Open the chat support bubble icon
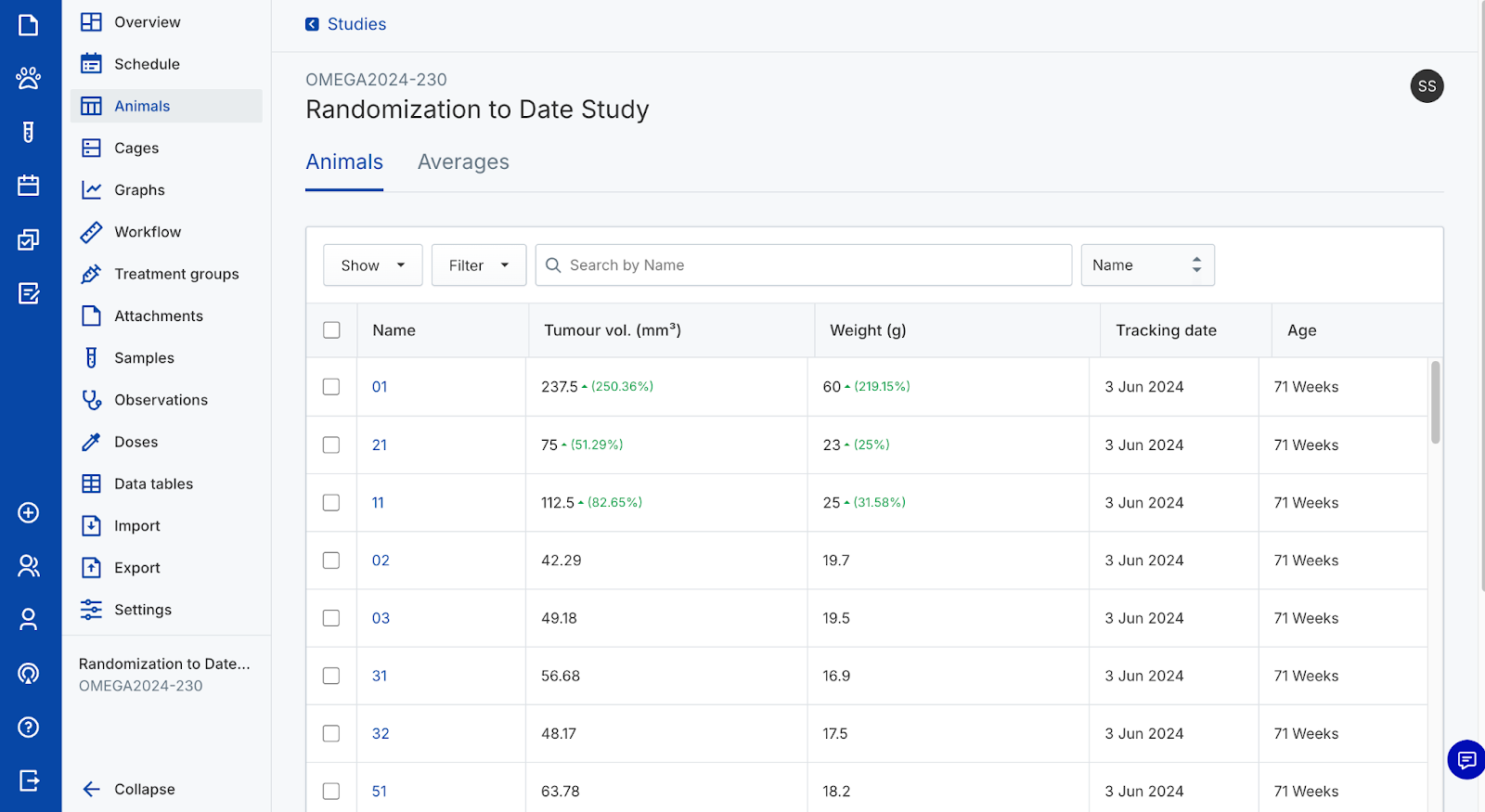Viewport: 1485px width, 812px height. 1466,760
